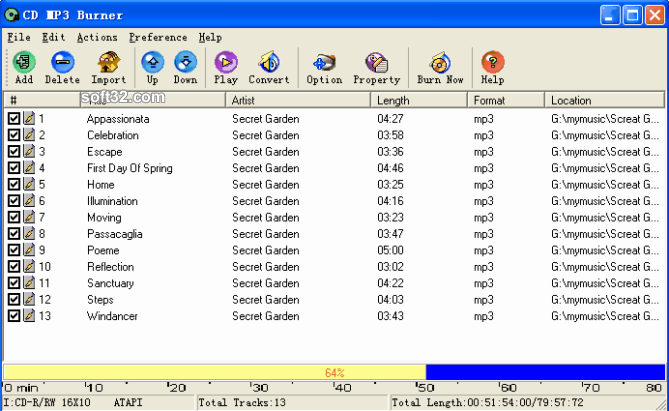Sort by the Format column header
The width and height of the screenshot is (669, 411).
[x=506, y=100]
